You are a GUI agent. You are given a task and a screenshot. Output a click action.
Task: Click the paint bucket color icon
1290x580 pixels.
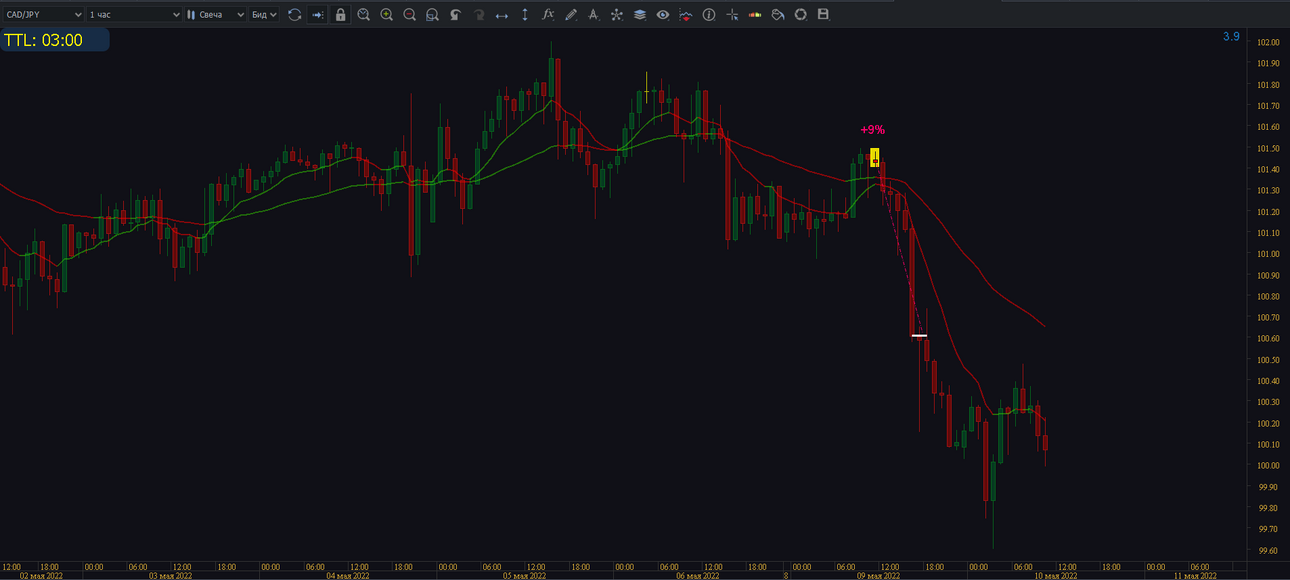778,15
